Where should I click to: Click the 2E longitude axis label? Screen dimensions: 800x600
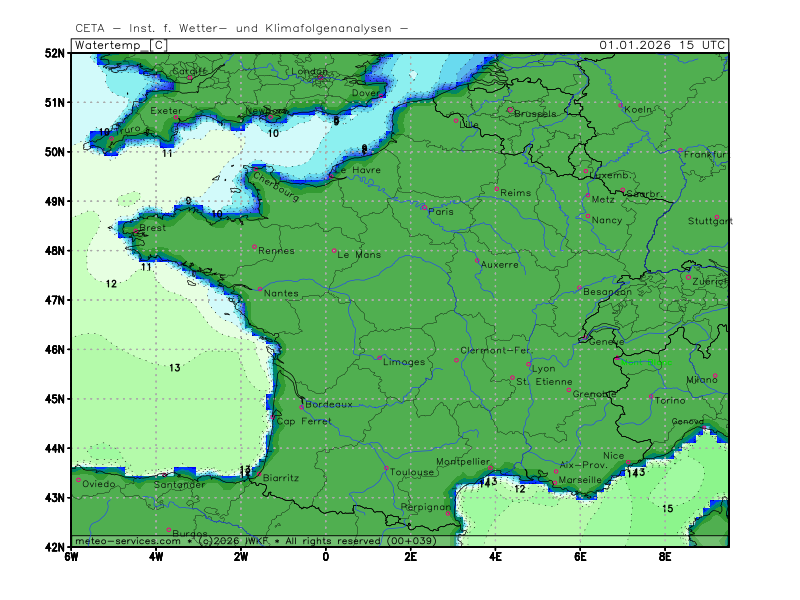click(x=411, y=557)
